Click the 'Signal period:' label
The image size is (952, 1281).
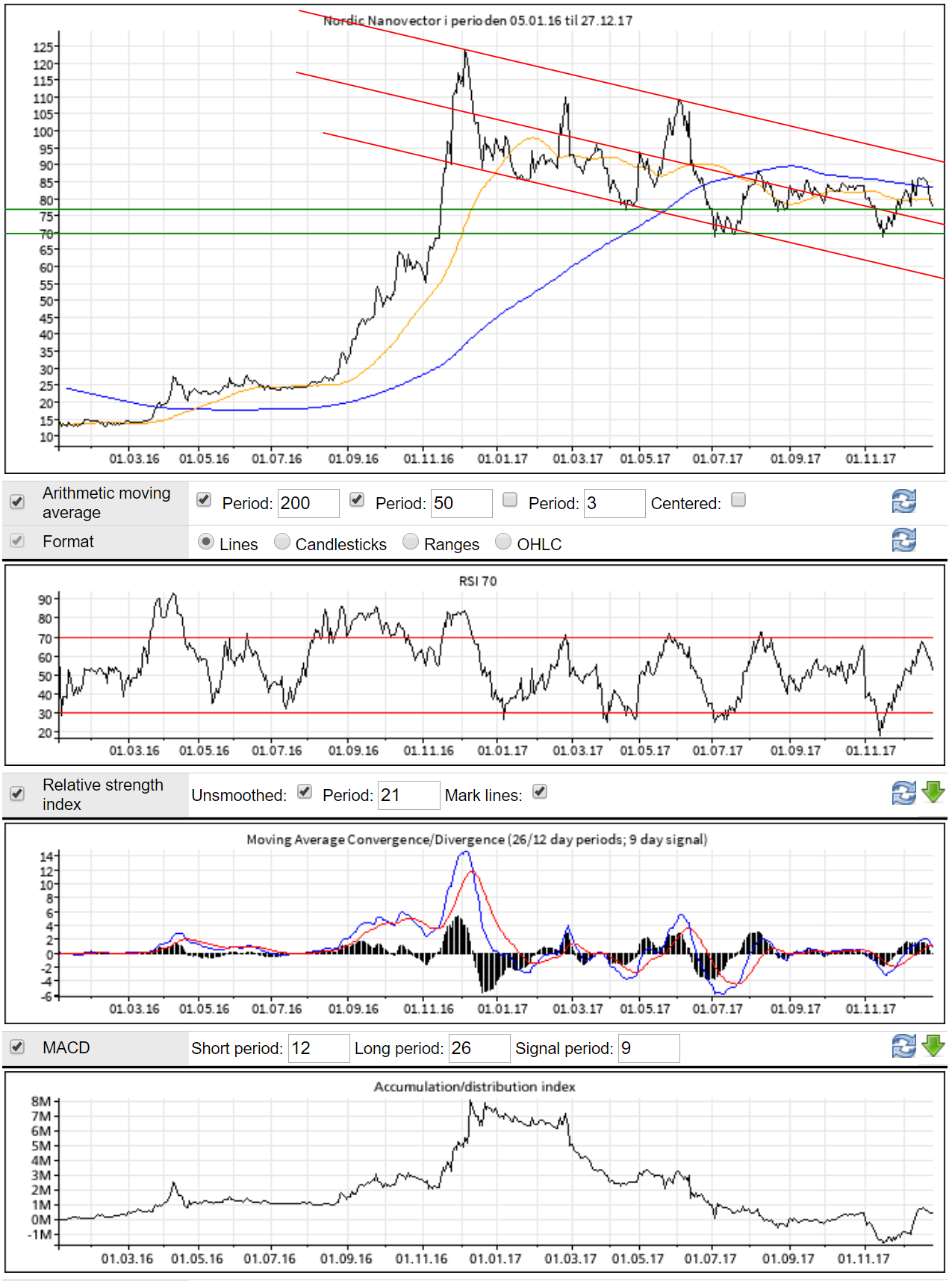(x=564, y=1048)
